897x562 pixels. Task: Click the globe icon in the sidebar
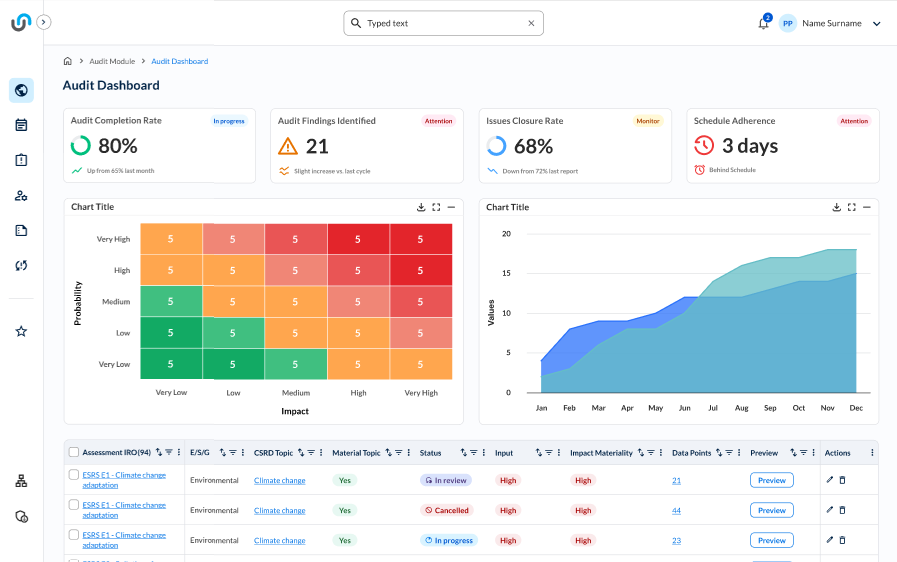point(21,90)
